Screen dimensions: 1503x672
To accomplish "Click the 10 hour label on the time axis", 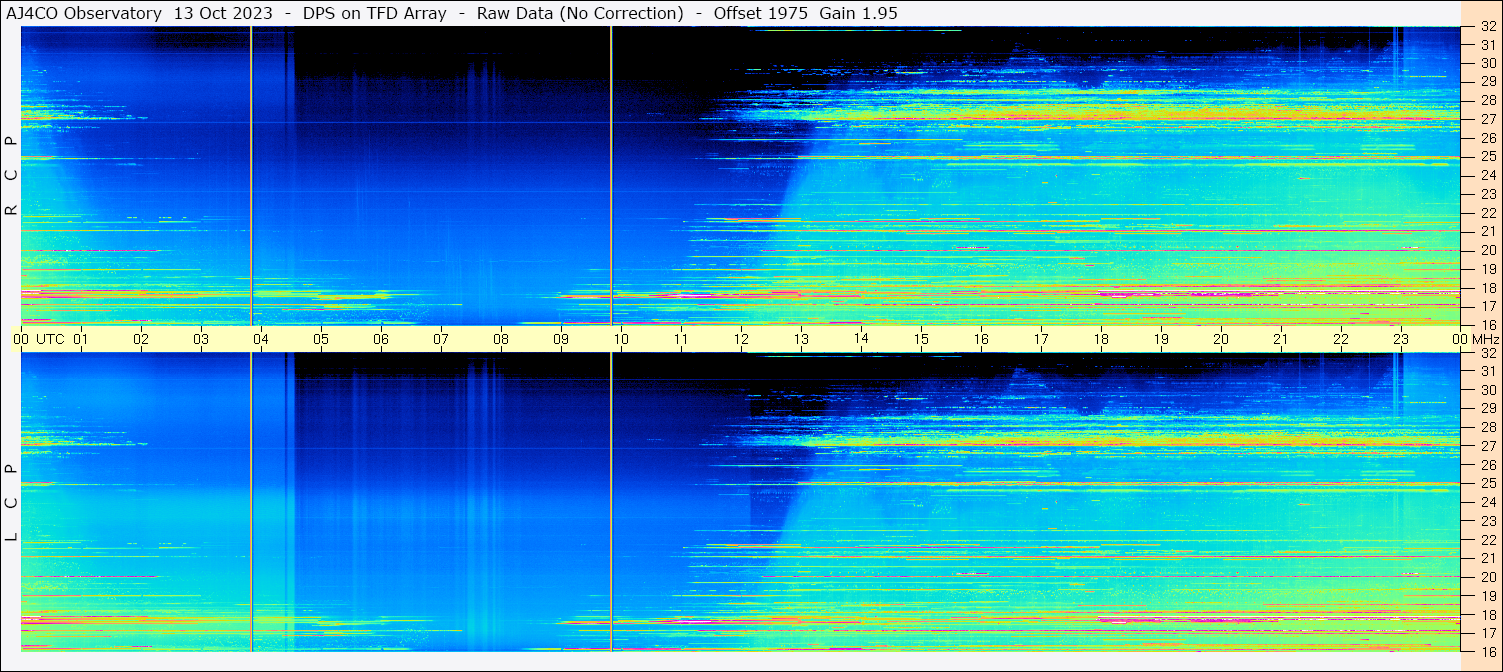I will point(621,339).
